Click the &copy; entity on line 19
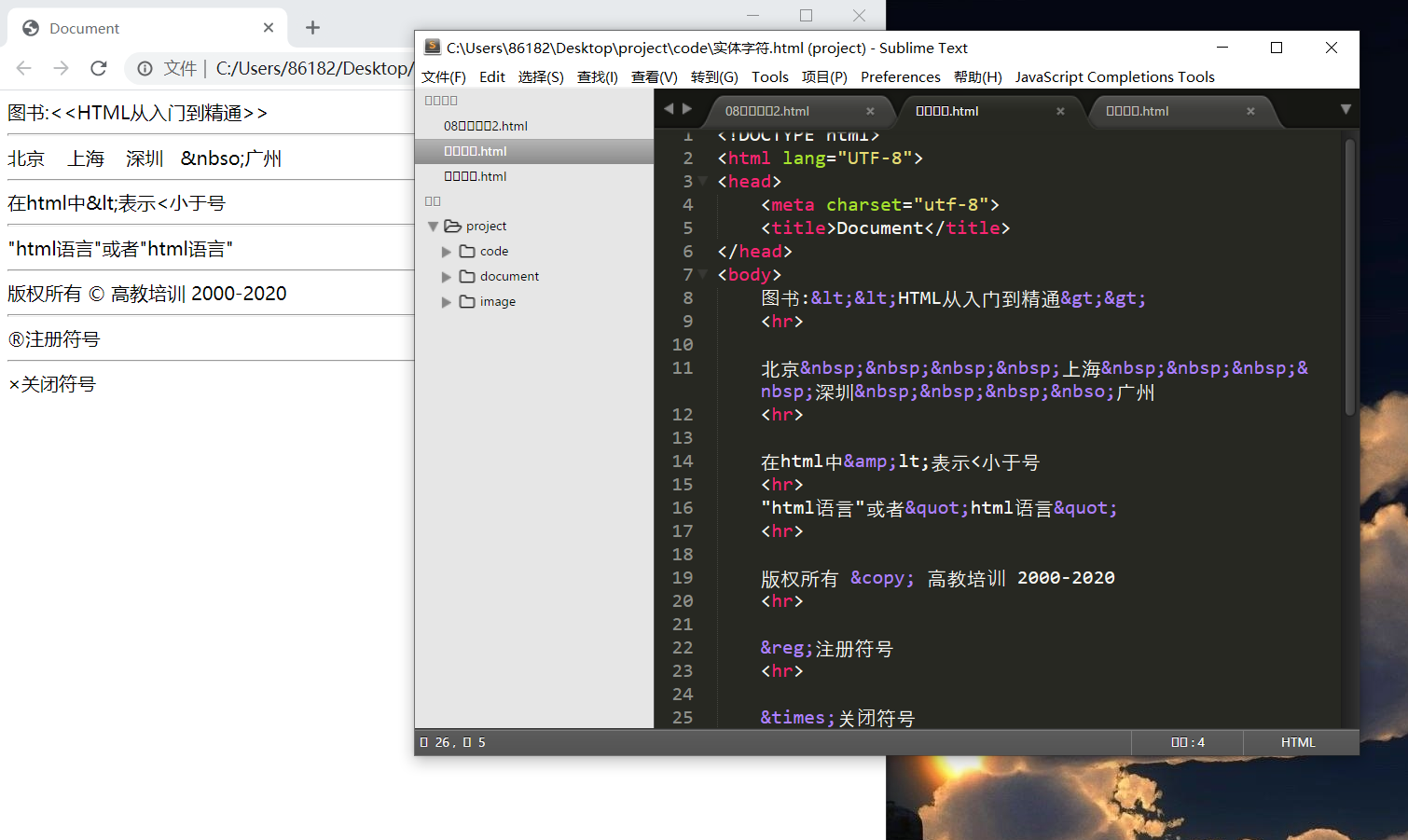The image size is (1408, 840). point(882,578)
